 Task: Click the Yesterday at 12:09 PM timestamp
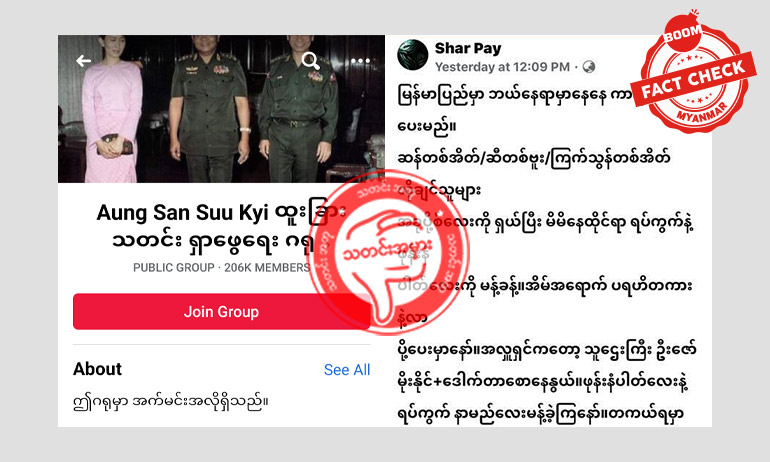[x=502, y=67]
